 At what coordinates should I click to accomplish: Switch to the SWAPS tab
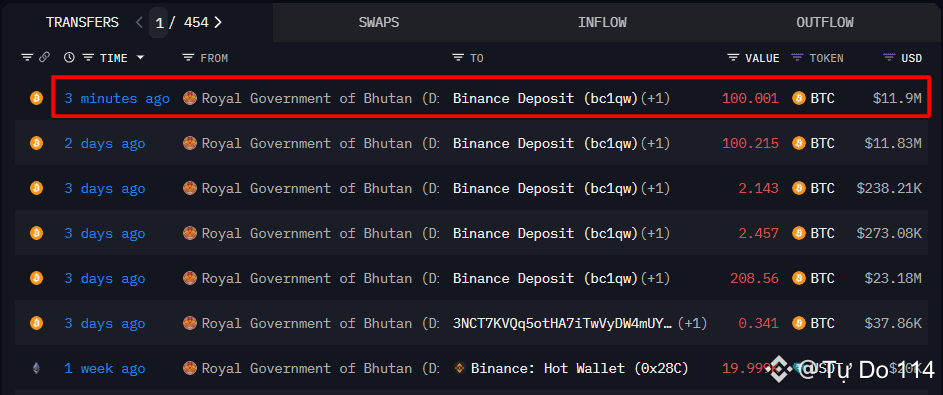379,22
